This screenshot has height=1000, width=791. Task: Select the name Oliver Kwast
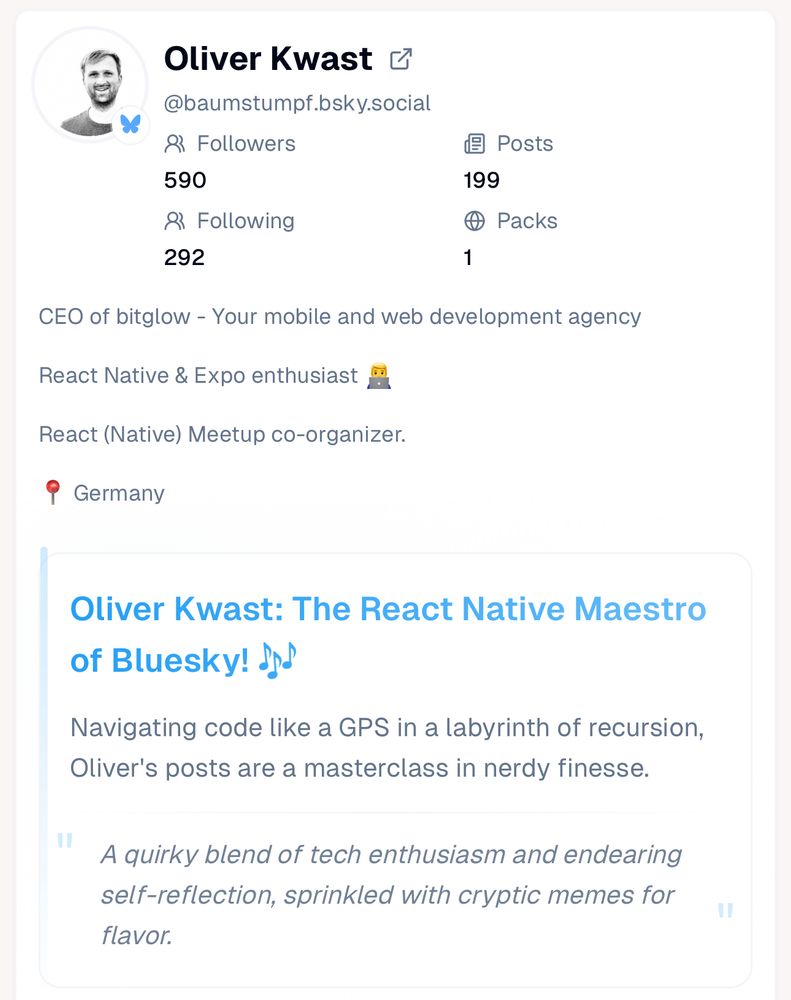267,59
